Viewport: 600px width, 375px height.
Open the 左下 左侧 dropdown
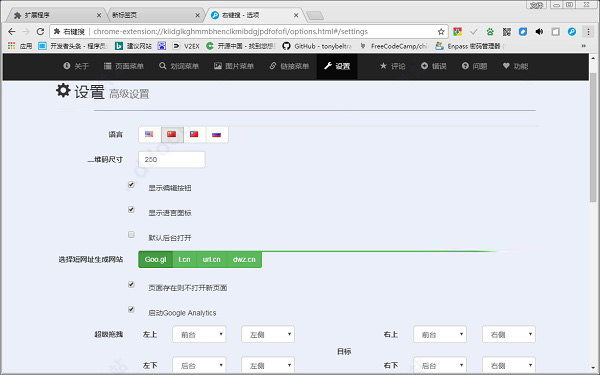268,365
